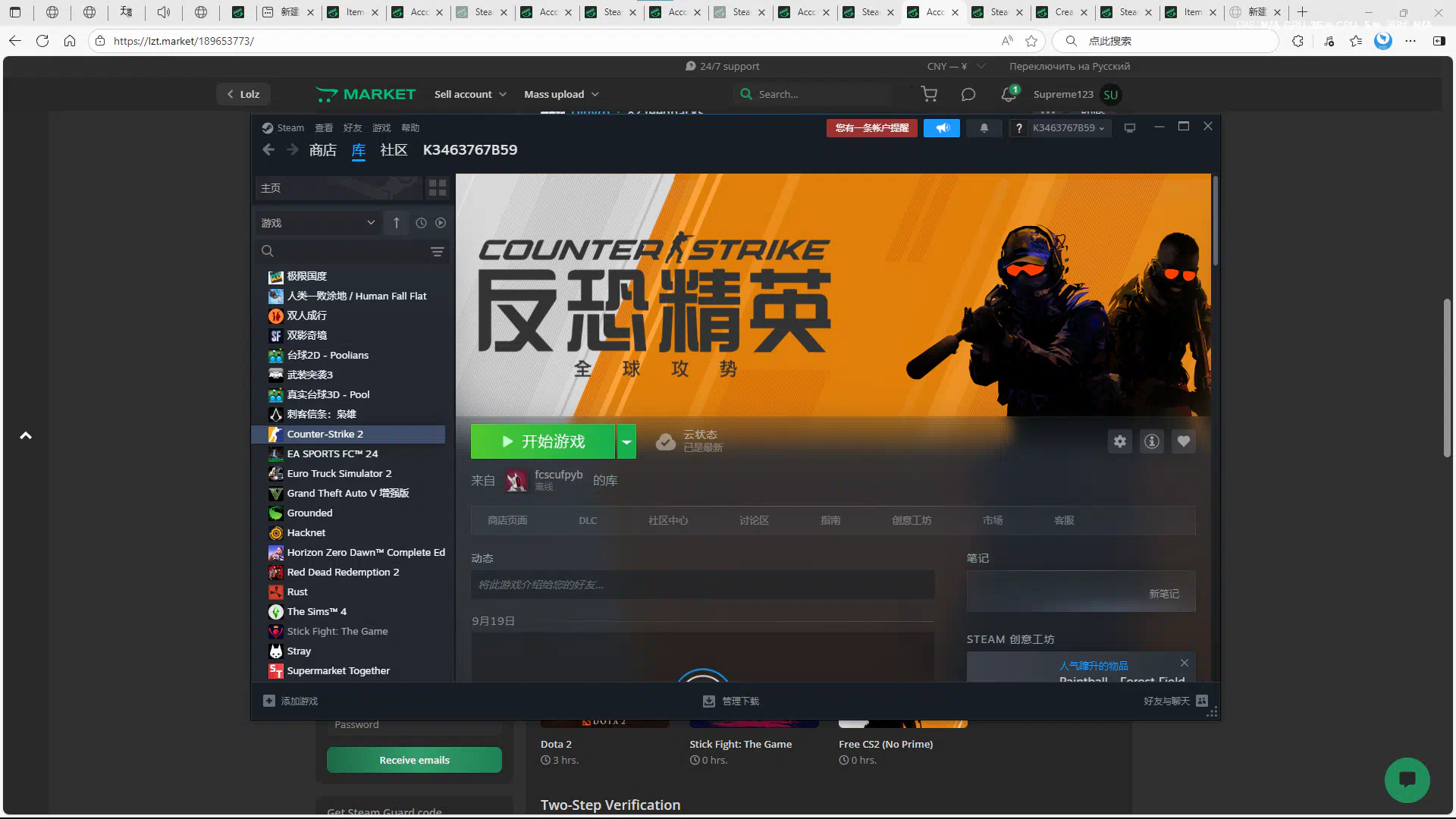This screenshot has width=1456, height=819.
Task: Expand the play button options arrow
Action: click(x=626, y=441)
